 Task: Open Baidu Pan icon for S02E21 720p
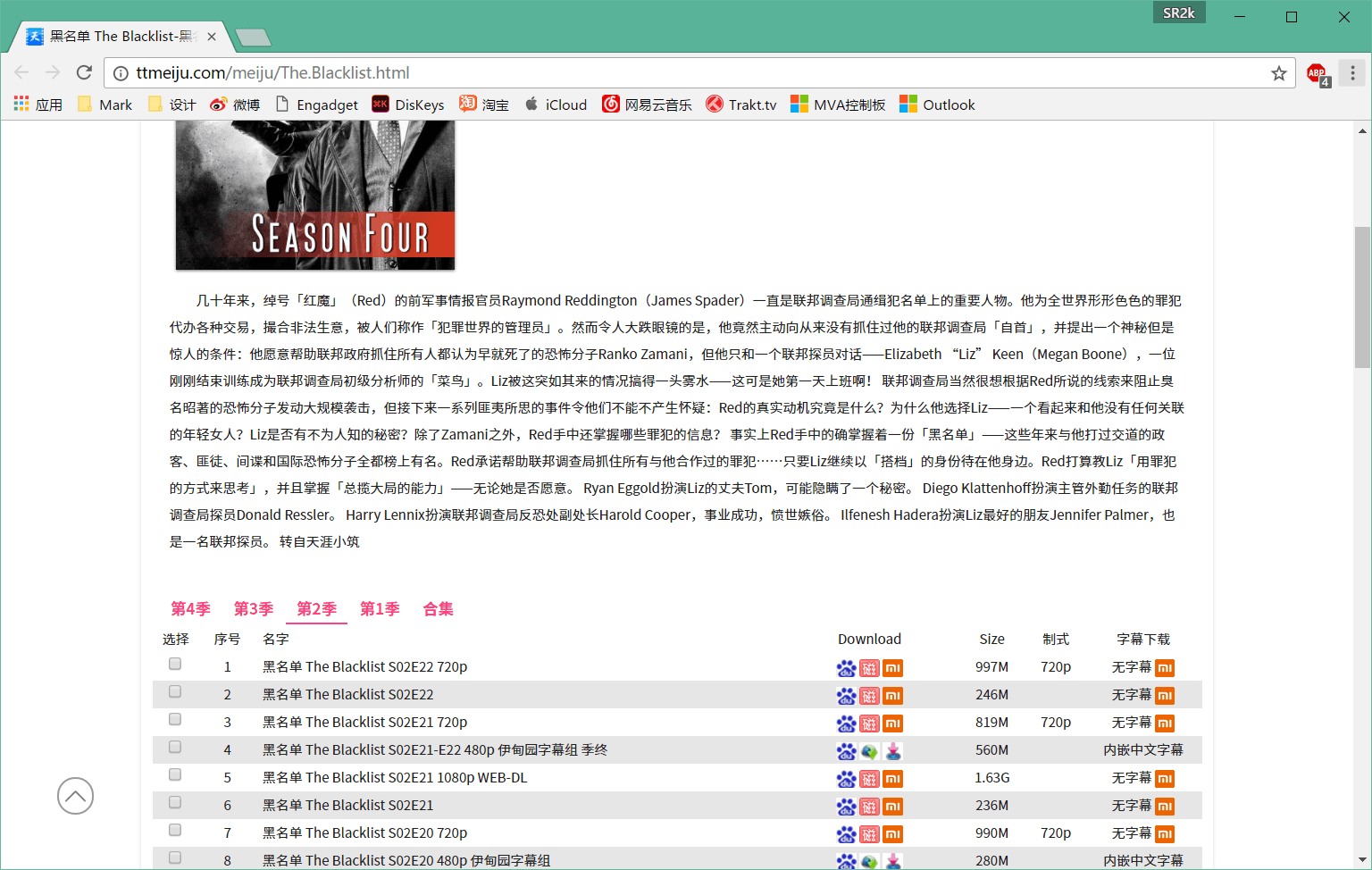[846, 724]
